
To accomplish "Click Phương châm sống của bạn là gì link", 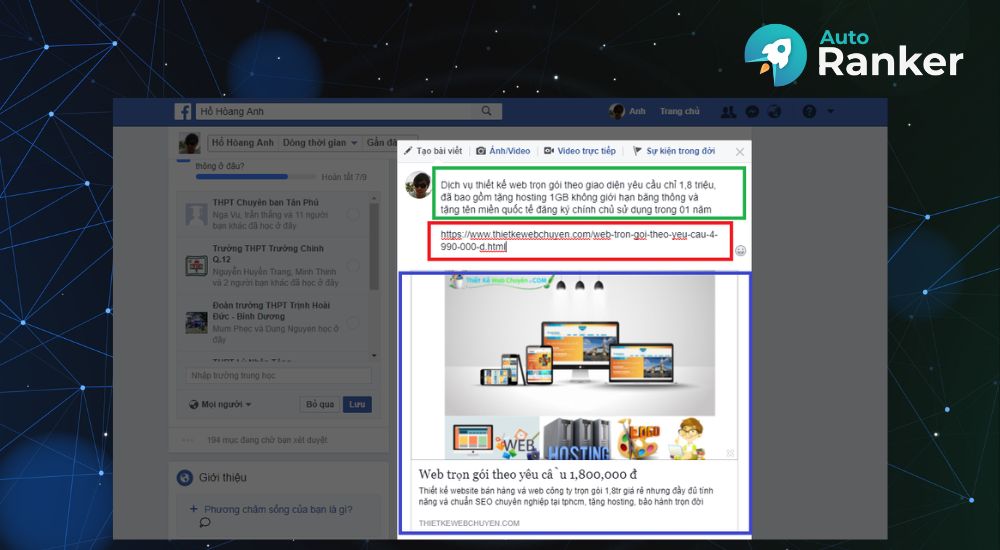I will tap(278, 509).
